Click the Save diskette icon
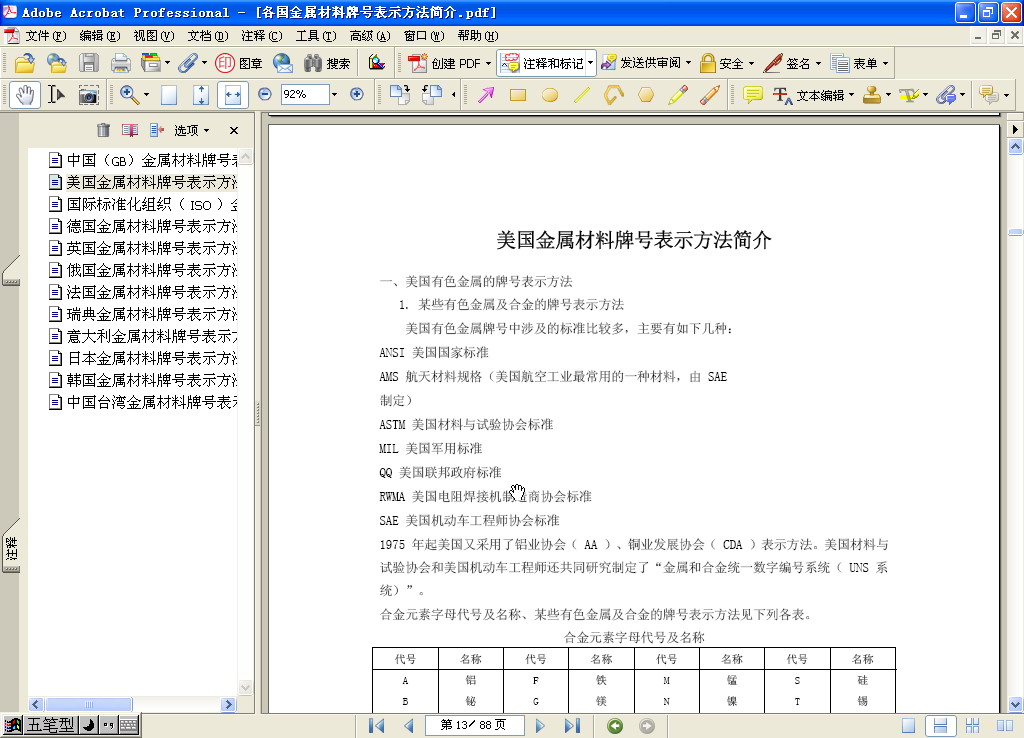Viewport: 1024px width, 738px height. pyautogui.click(x=89, y=63)
